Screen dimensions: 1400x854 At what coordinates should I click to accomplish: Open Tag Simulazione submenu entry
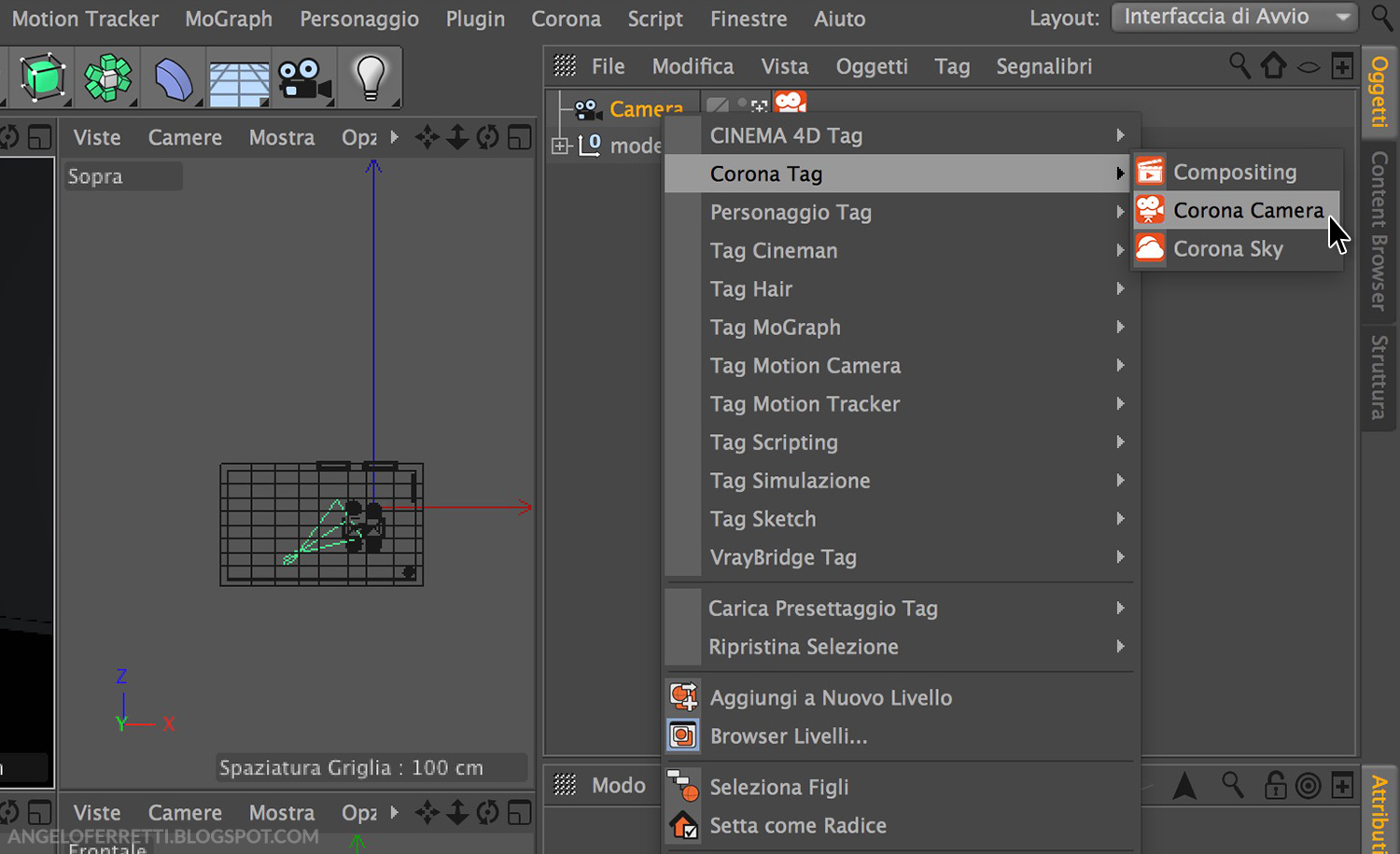(898, 480)
